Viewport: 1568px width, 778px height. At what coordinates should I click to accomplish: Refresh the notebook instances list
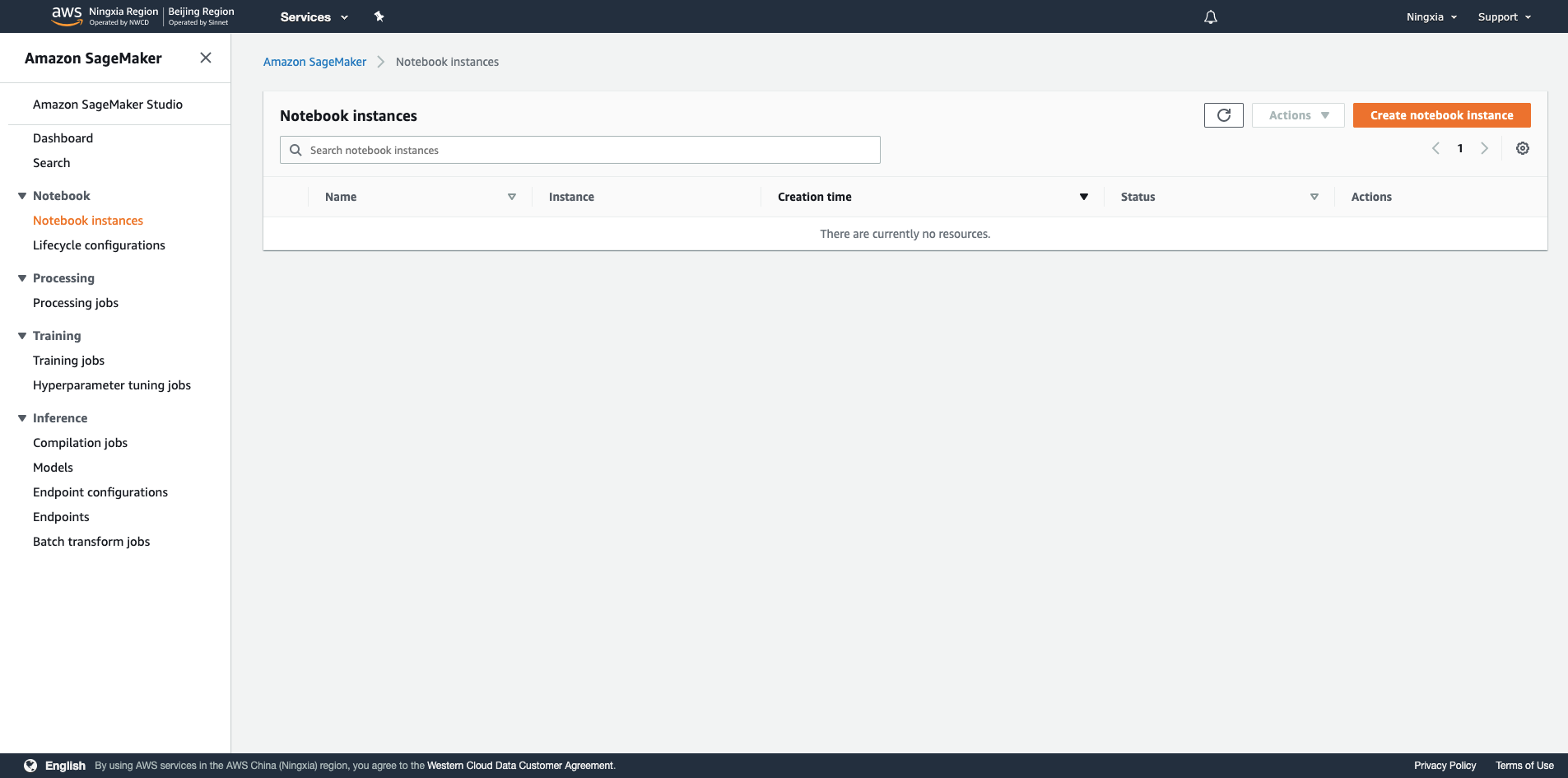tap(1223, 115)
